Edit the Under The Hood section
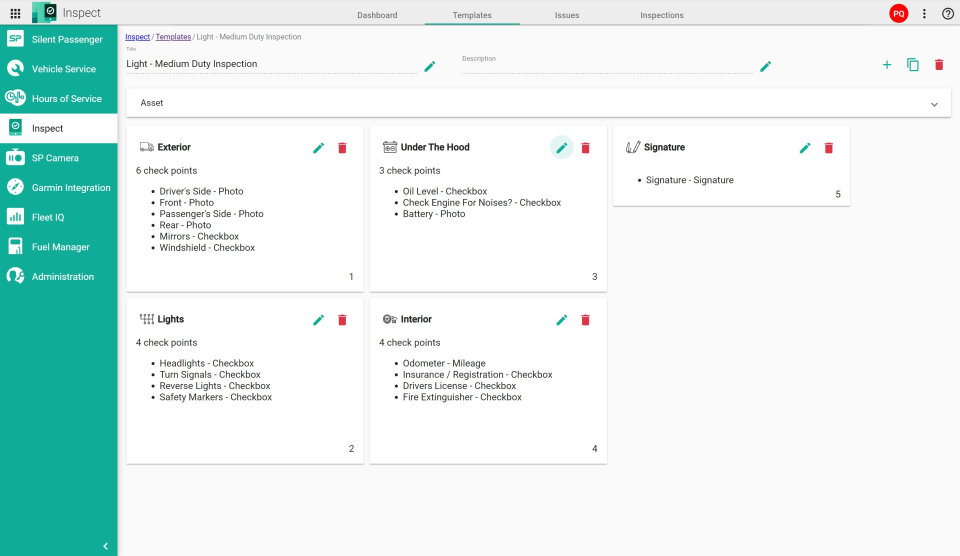Image resolution: width=960 pixels, height=556 pixels. pos(561,148)
